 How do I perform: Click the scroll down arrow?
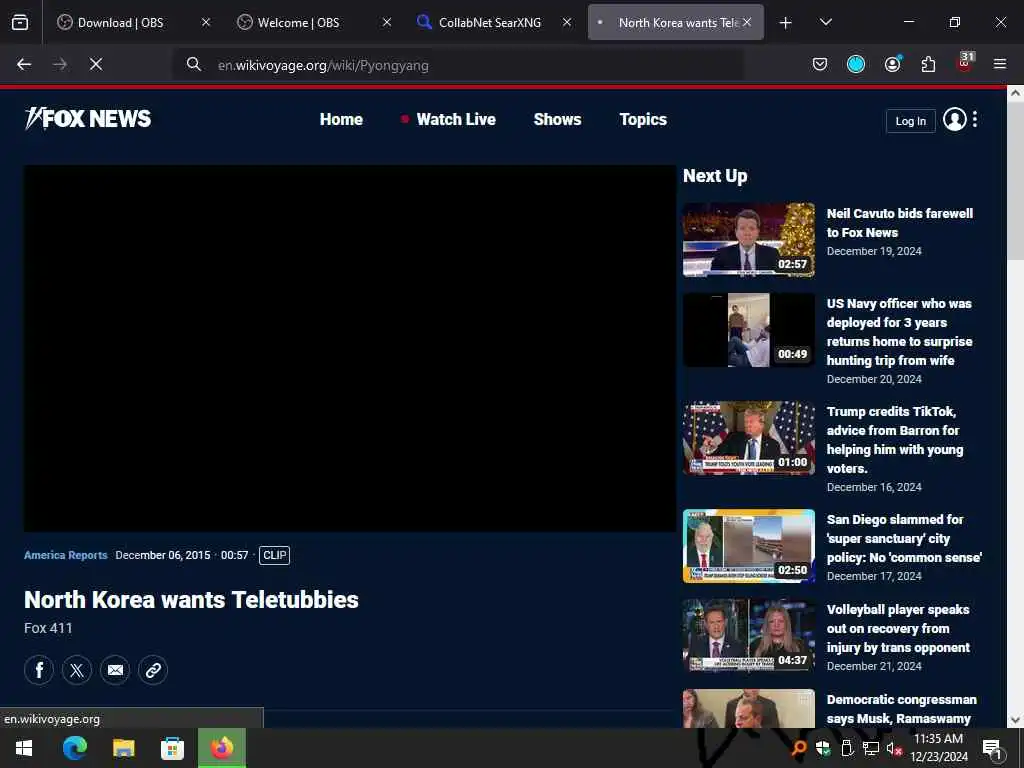point(1015,720)
